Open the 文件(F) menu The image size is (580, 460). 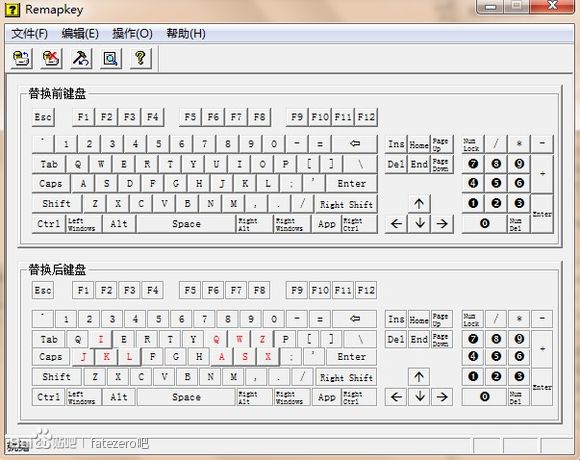click(x=30, y=34)
